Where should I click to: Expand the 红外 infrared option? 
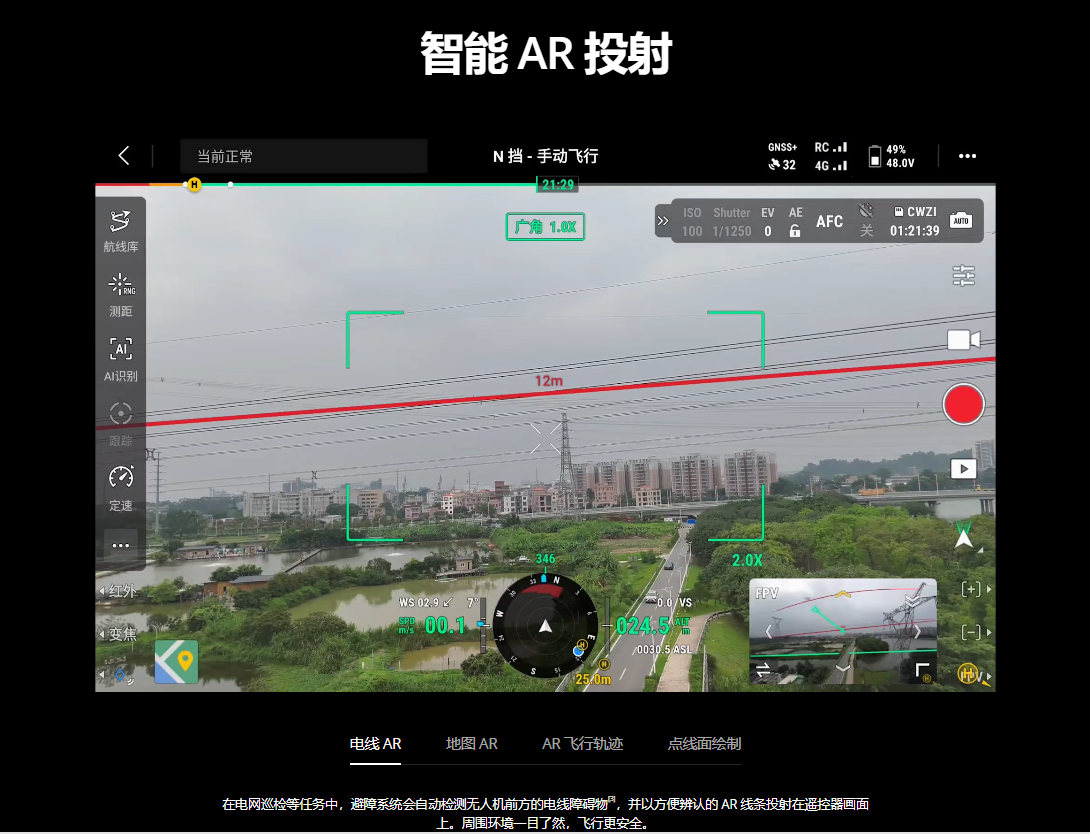click(x=118, y=591)
